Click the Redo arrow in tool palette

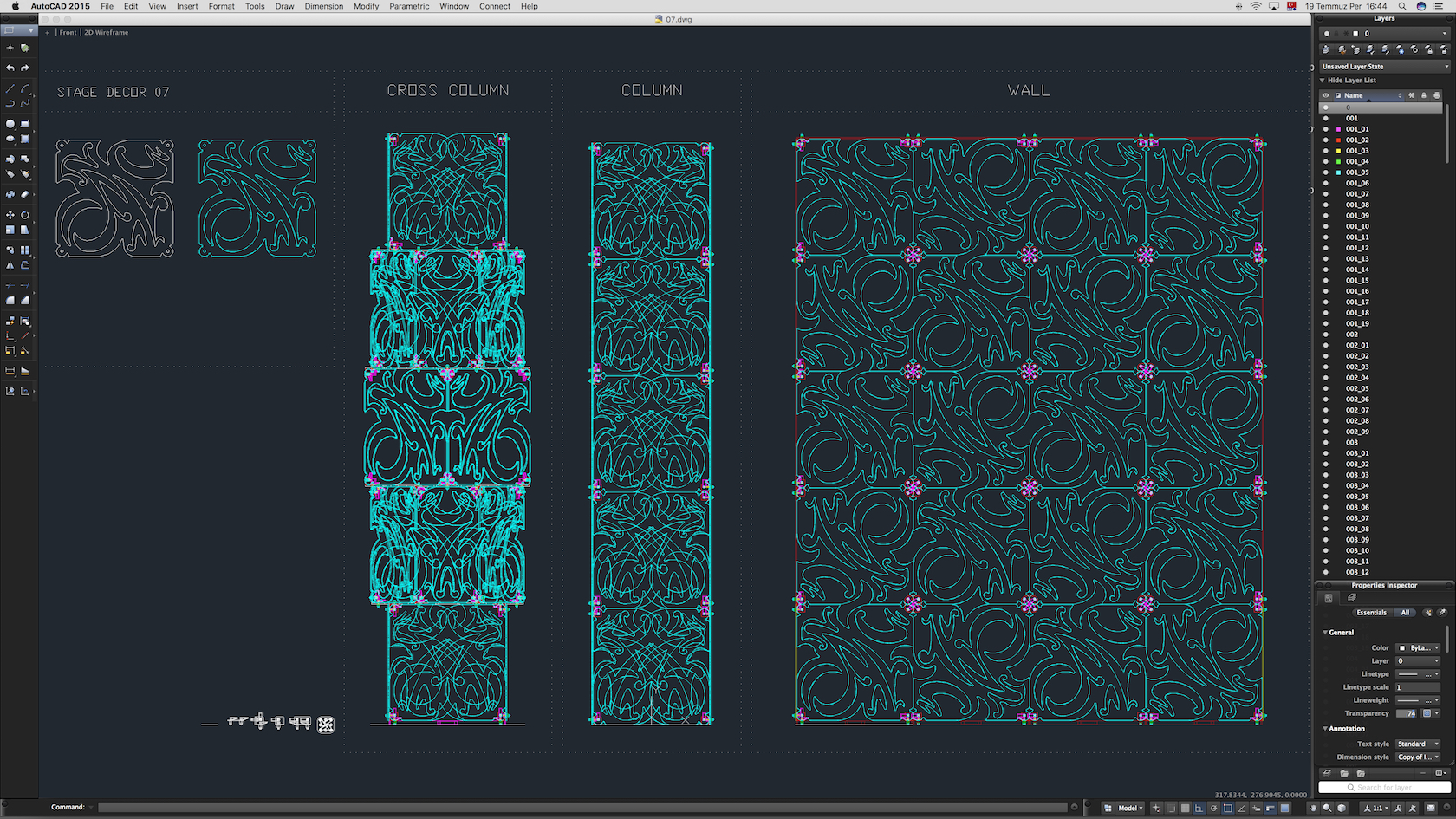[25, 68]
